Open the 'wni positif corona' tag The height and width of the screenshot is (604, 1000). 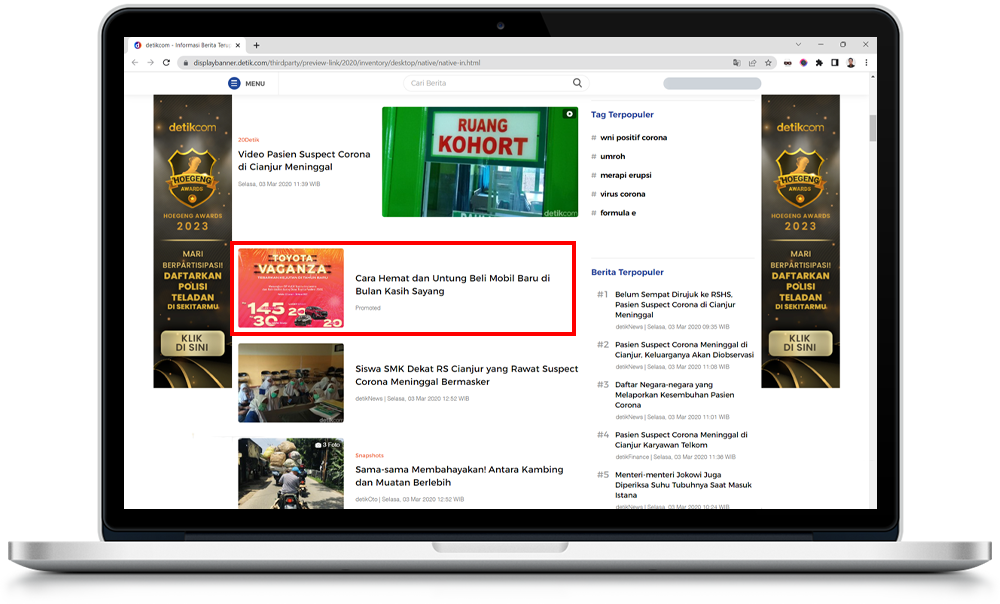pyautogui.click(x=633, y=137)
